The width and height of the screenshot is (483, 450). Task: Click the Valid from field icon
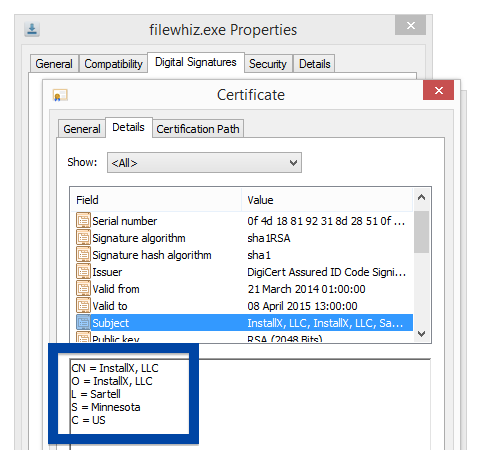pos(83,289)
